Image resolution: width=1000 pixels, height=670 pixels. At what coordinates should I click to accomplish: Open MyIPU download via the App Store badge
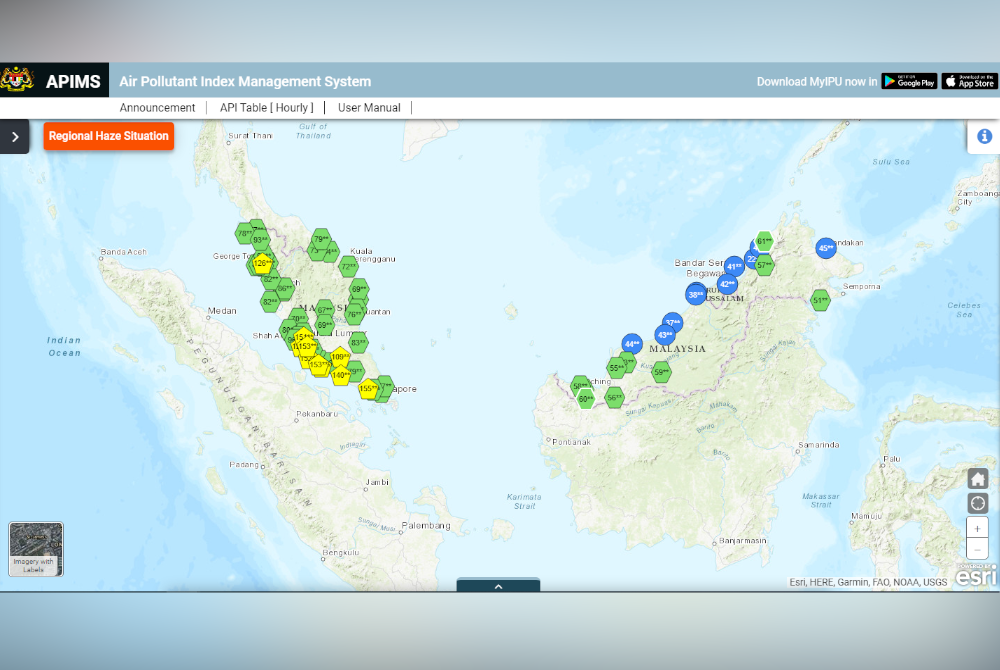(x=968, y=81)
